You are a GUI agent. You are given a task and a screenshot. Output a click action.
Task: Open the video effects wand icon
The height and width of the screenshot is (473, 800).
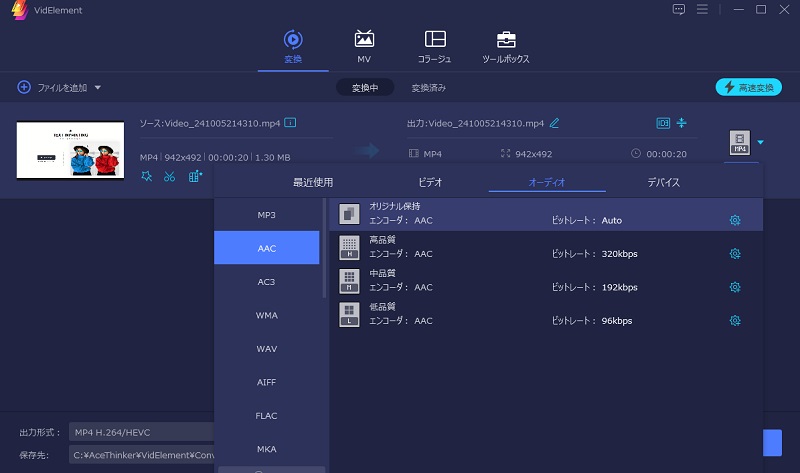(146, 177)
